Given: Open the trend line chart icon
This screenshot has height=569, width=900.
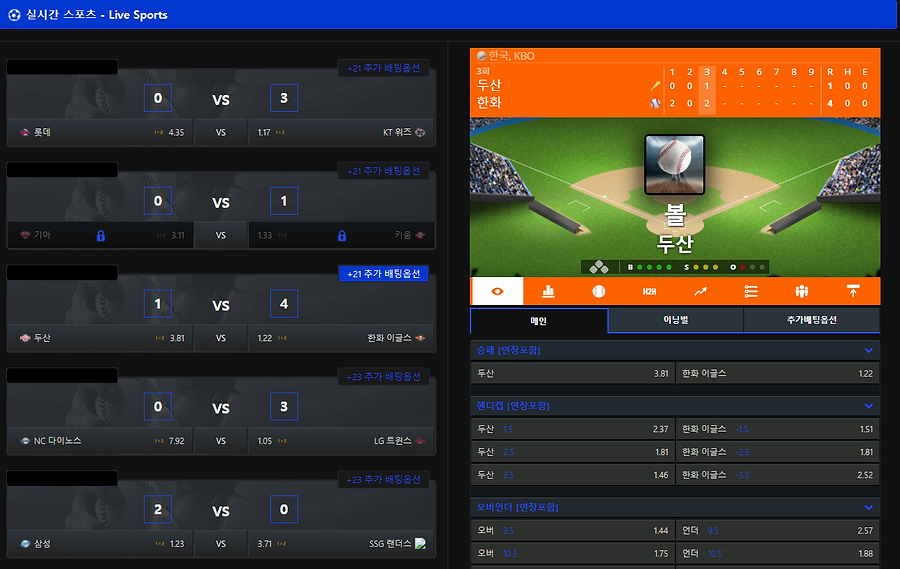Looking at the screenshot, I should coord(700,292).
